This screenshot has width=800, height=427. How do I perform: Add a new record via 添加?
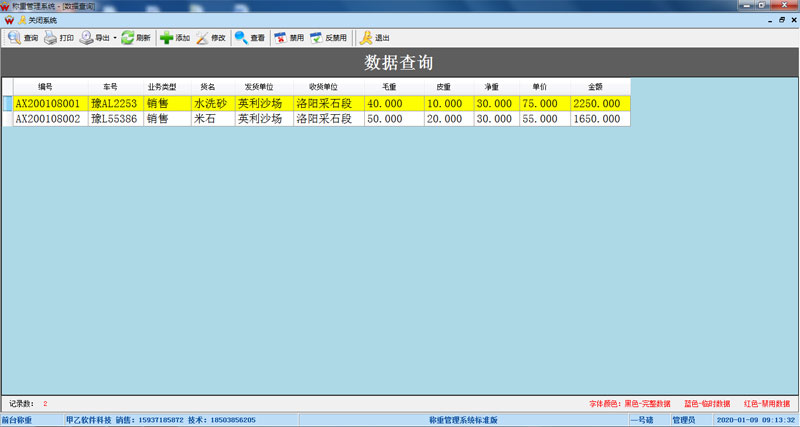(x=174, y=38)
